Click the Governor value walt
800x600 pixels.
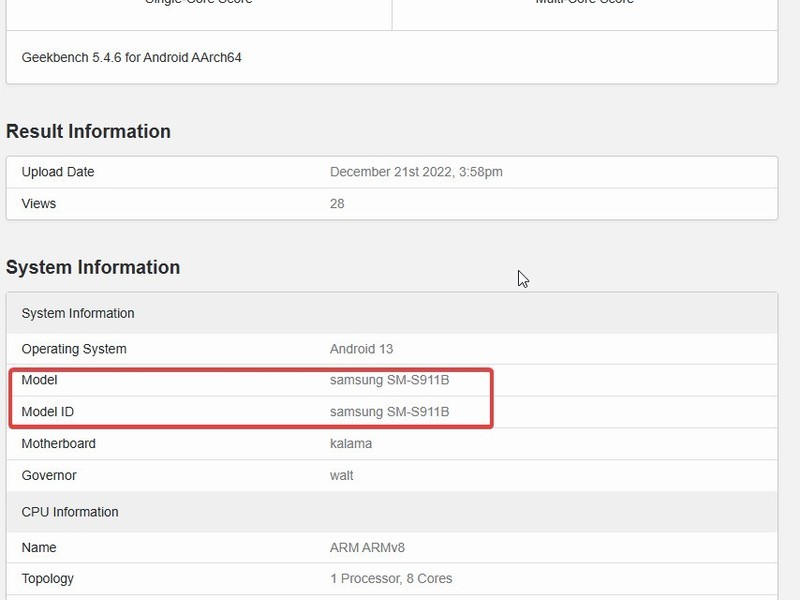click(x=341, y=476)
